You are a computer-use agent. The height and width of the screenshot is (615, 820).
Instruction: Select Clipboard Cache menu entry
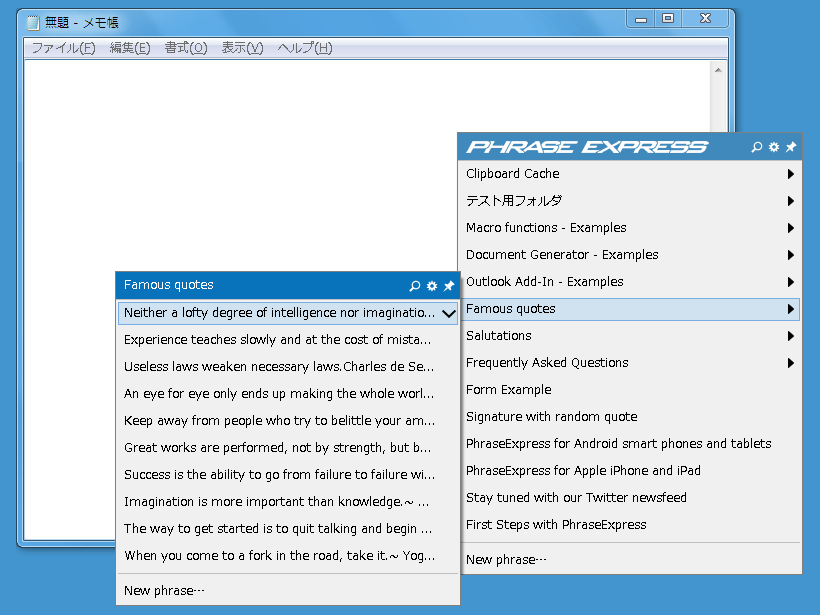[x=630, y=174]
